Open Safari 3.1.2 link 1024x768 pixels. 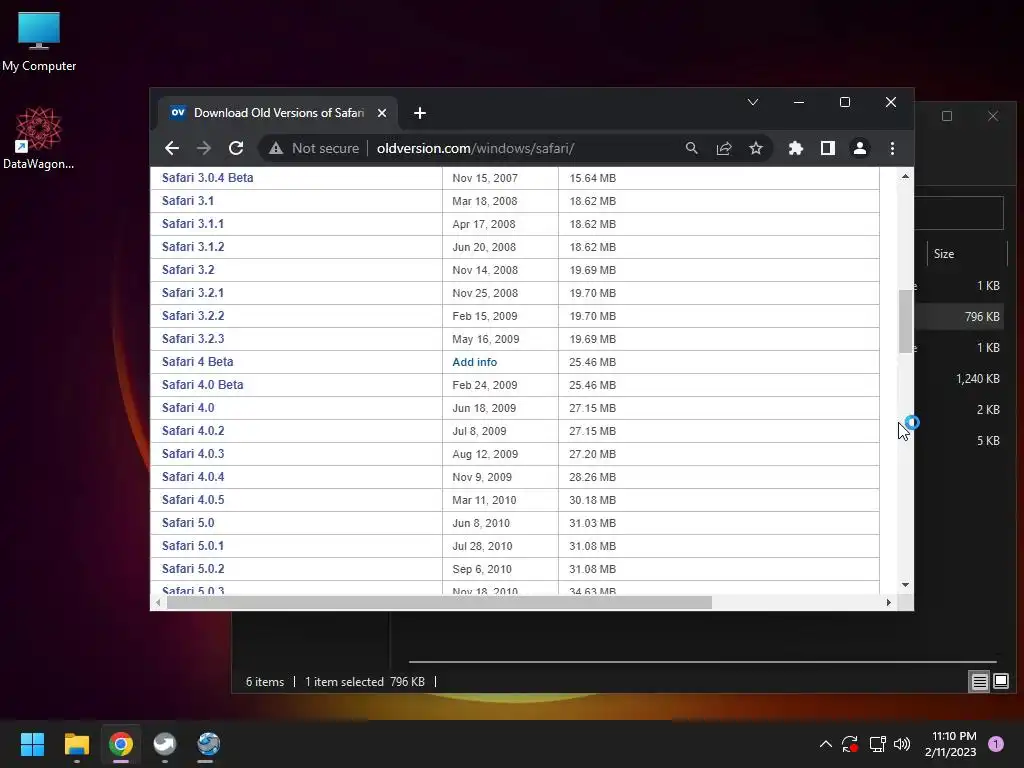tap(193, 246)
